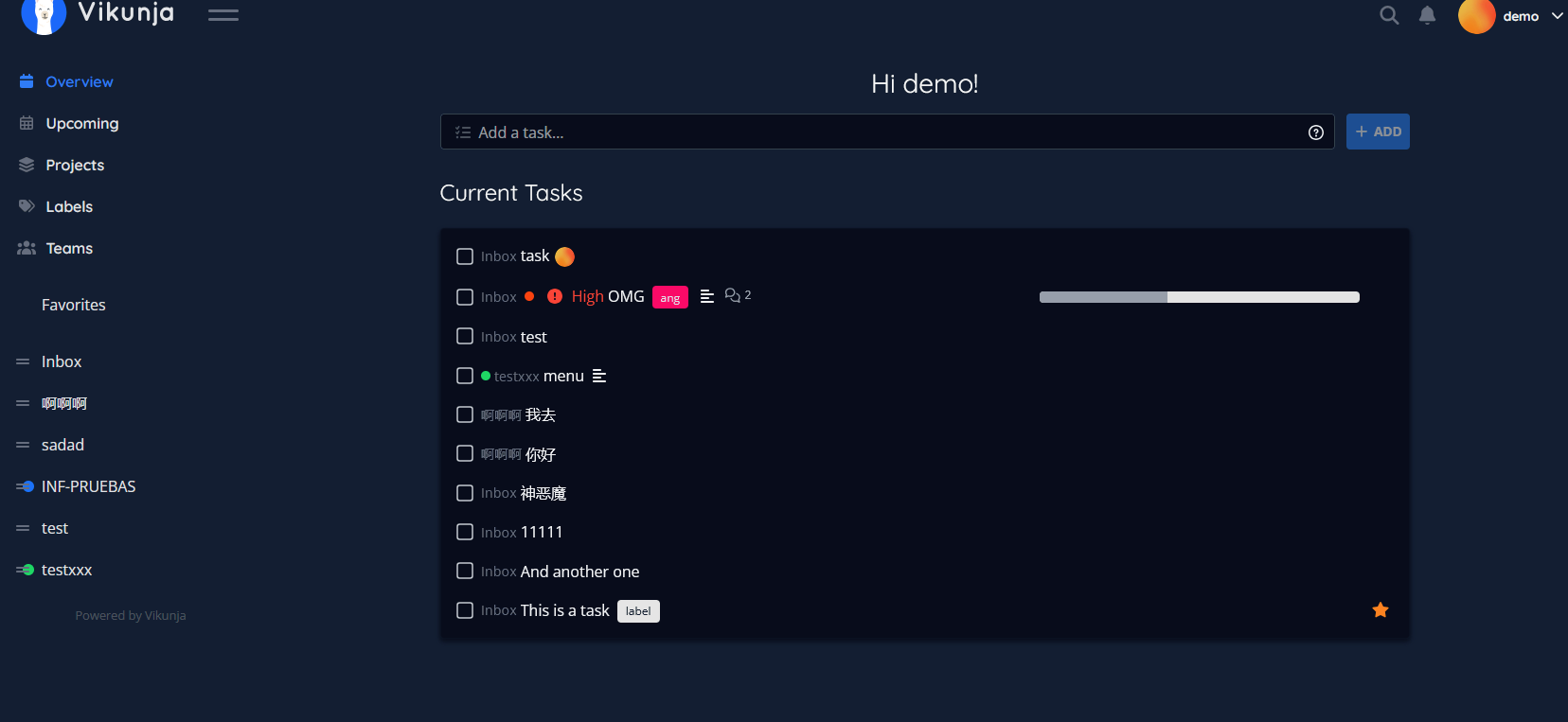Check the 'This is a task' checkbox

pos(465,610)
